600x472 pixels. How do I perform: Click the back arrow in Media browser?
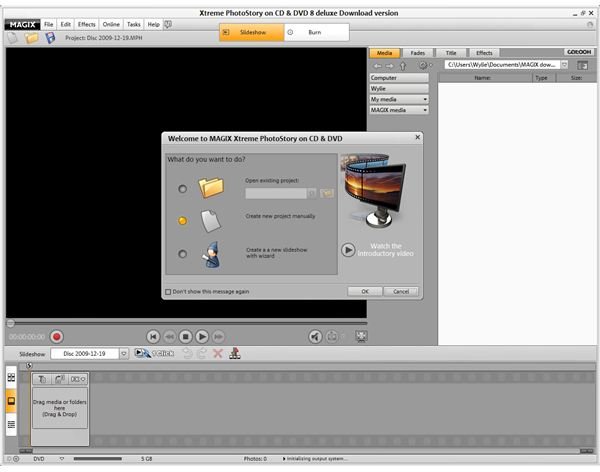pyautogui.click(x=378, y=66)
